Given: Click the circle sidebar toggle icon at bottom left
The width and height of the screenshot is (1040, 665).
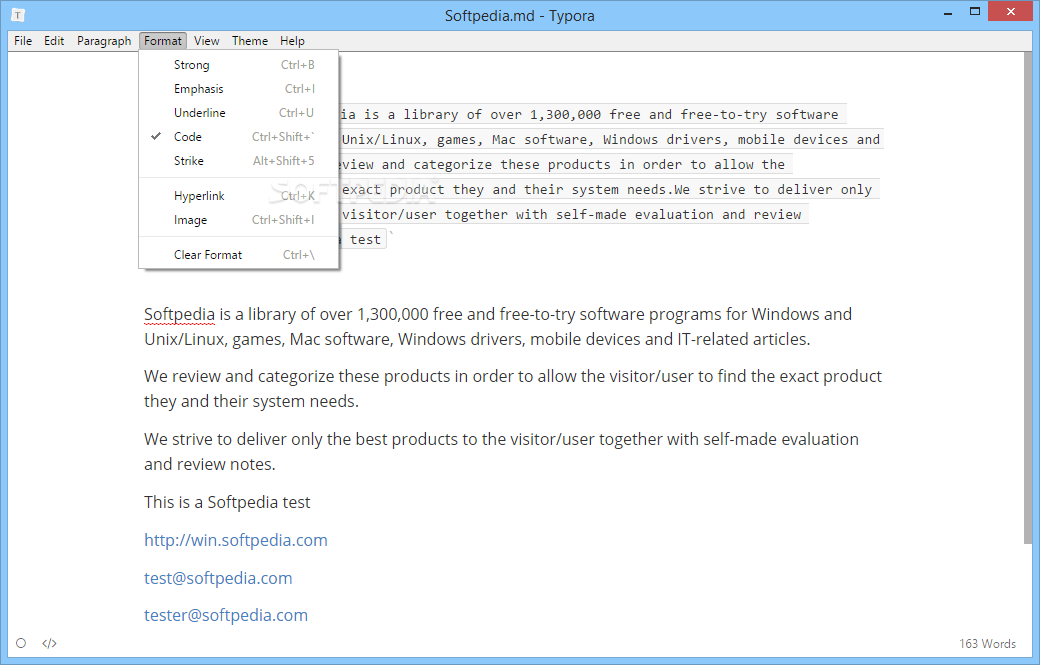Looking at the screenshot, I should click(21, 643).
